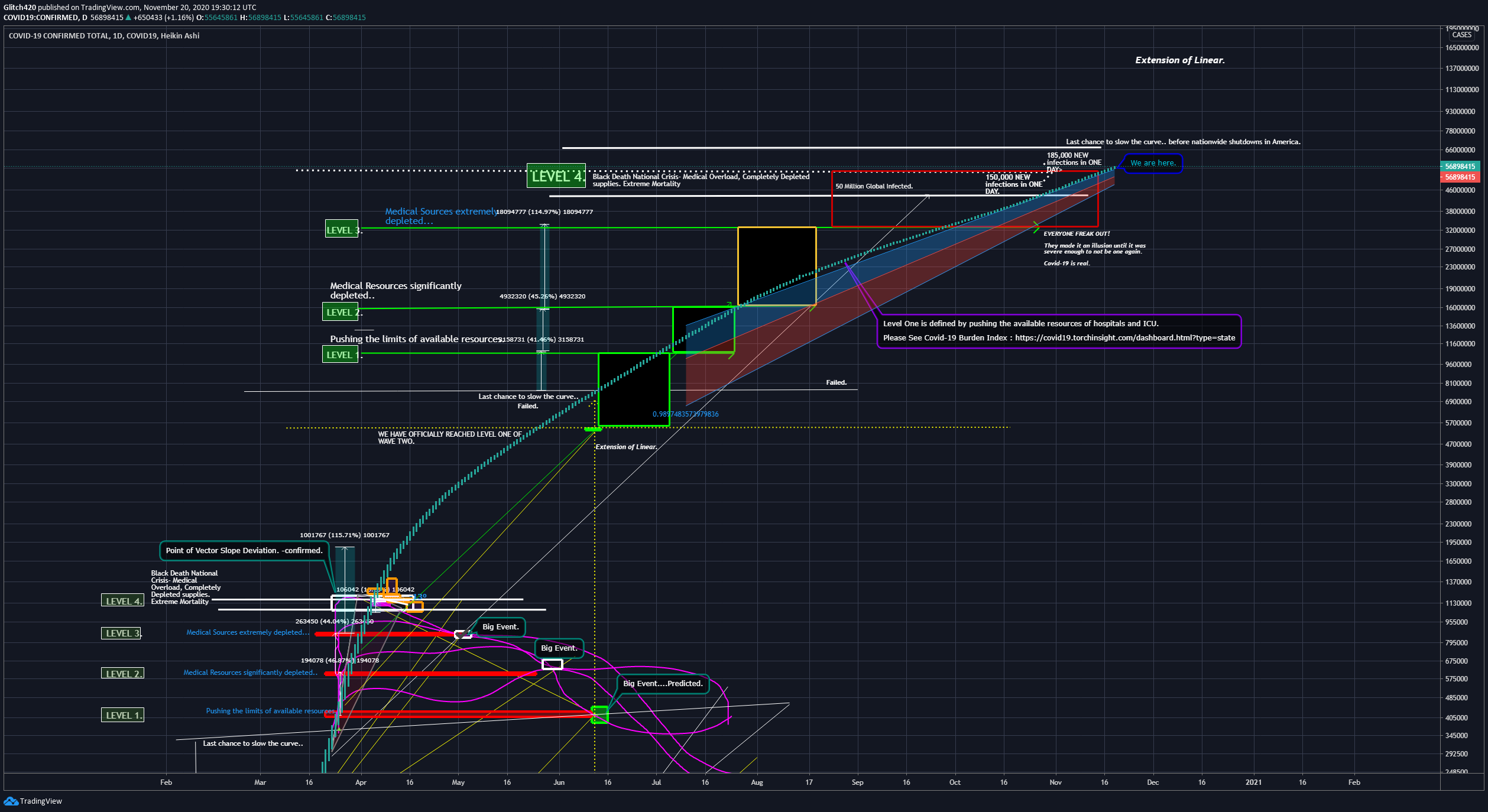Click the Mar label on time axis
This screenshot has height=812, width=1488.
click(x=260, y=782)
